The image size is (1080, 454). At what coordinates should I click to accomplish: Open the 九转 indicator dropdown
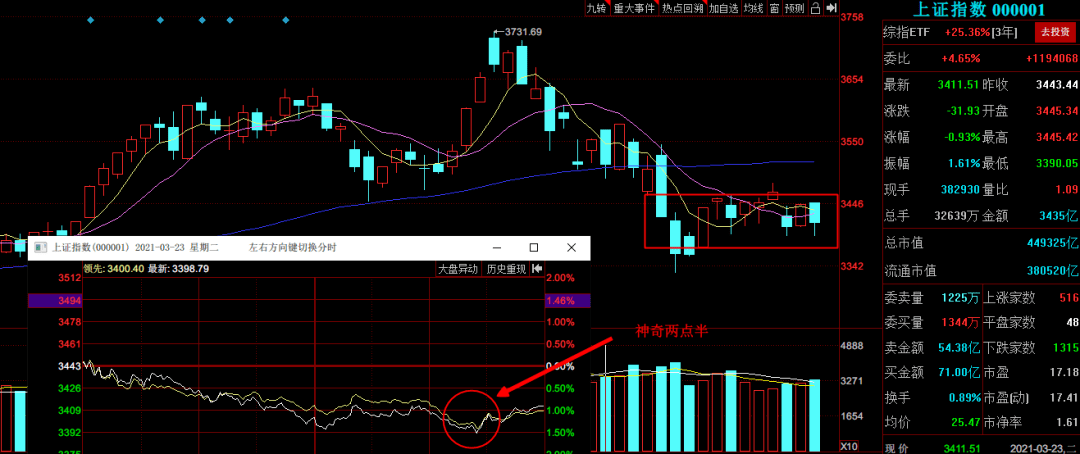(x=595, y=8)
